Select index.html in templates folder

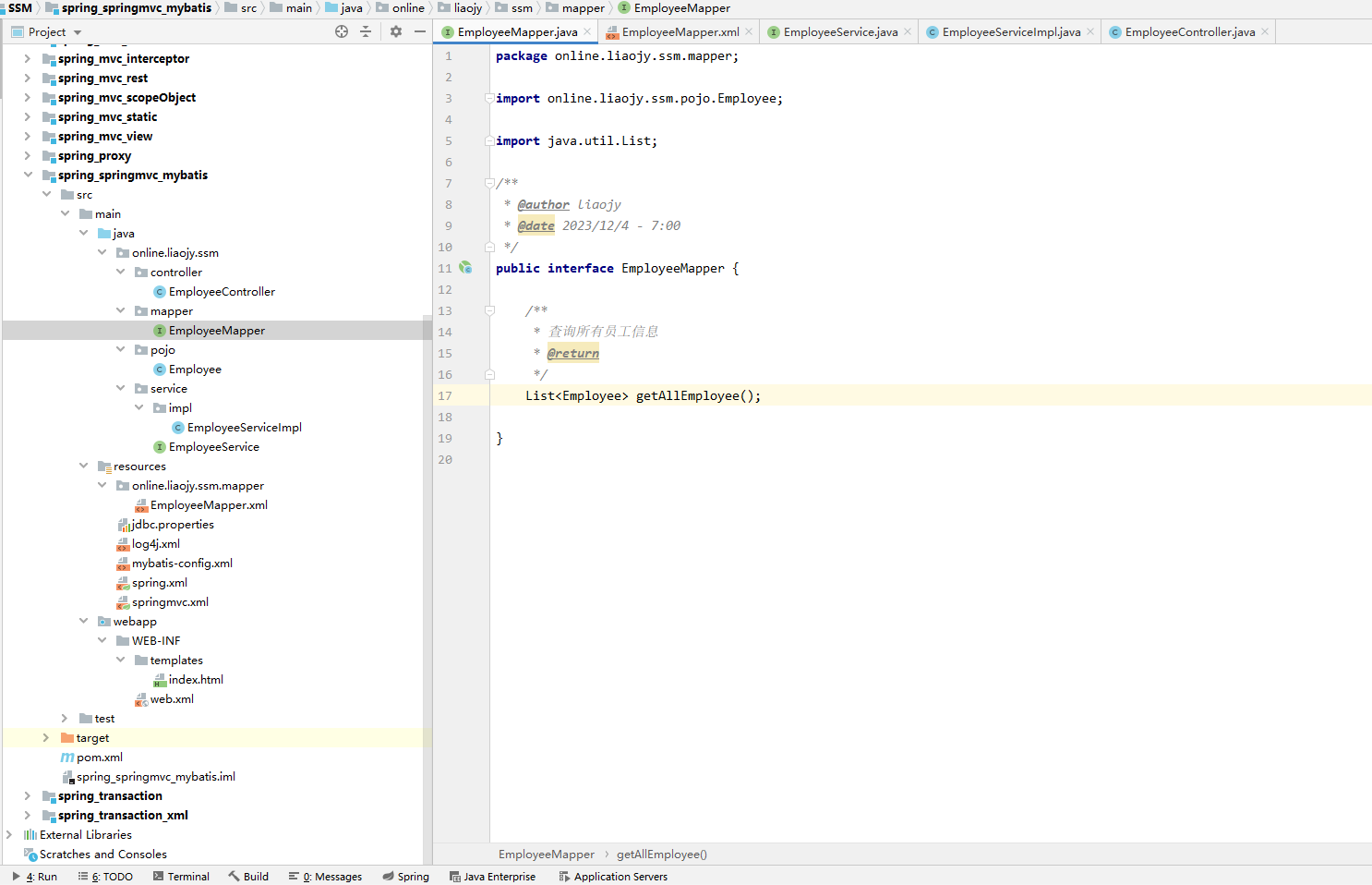pos(196,679)
